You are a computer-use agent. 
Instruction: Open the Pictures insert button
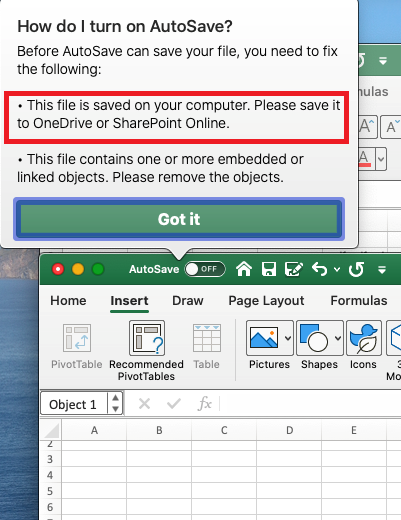point(265,345)
